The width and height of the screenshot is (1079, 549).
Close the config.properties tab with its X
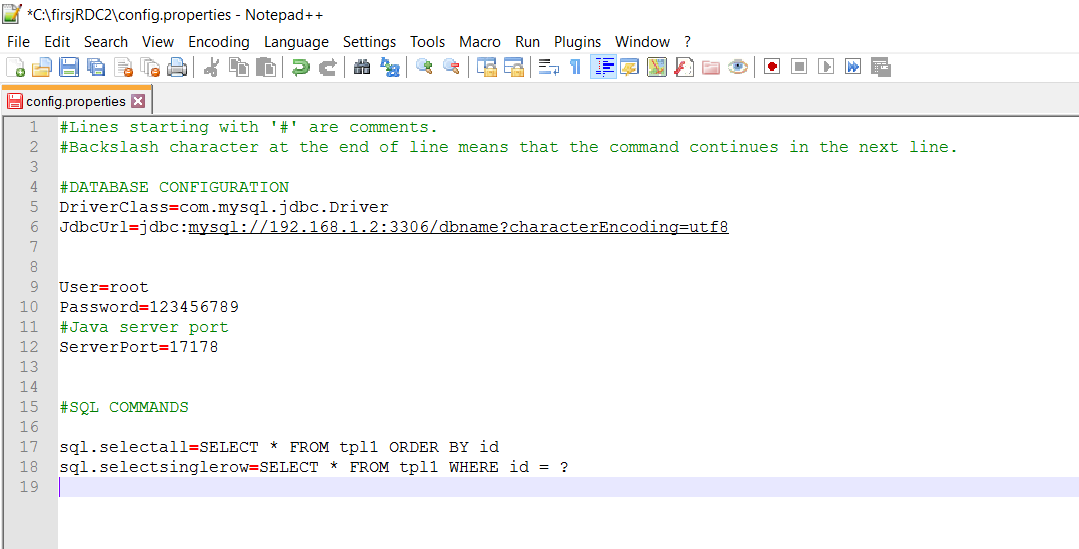[x=138, y=101]
